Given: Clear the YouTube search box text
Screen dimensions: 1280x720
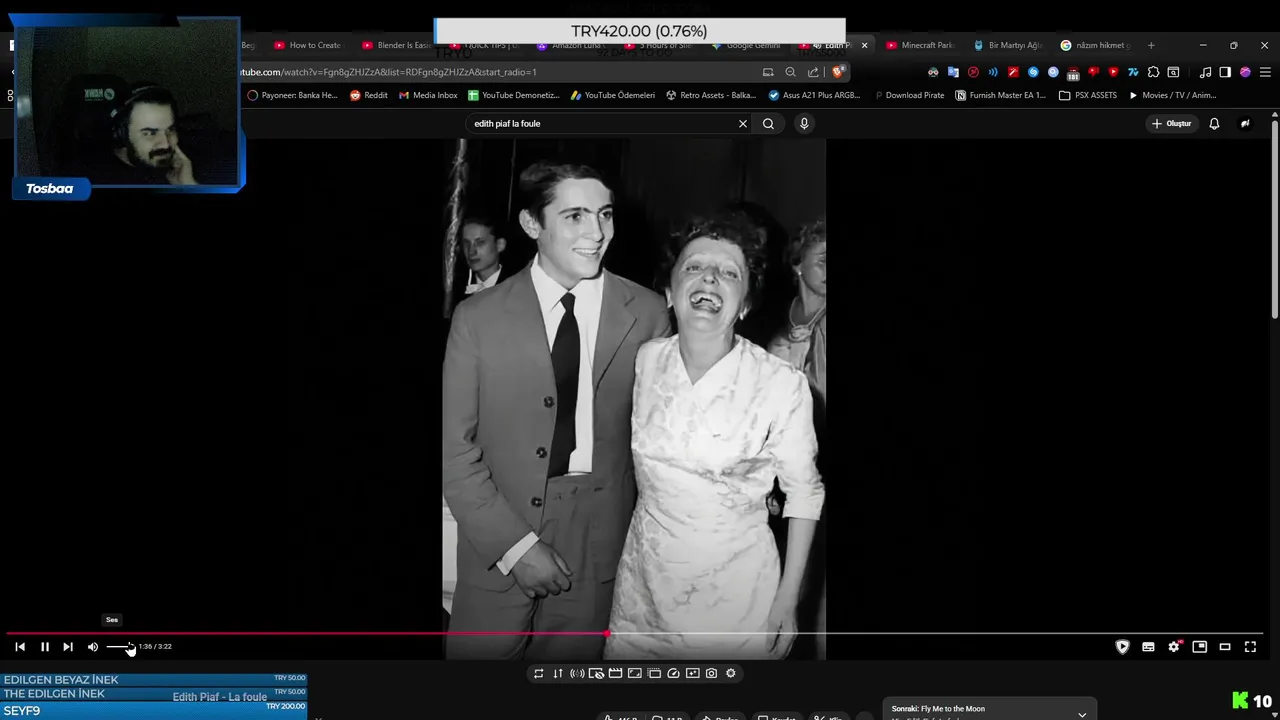Looking at the screenshot, I should 743,124.
